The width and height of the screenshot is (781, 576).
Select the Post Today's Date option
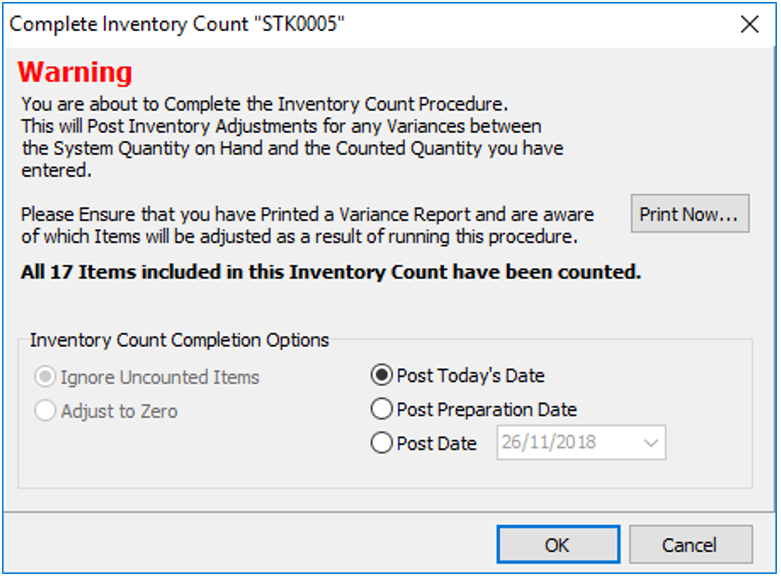pos(382,376)
